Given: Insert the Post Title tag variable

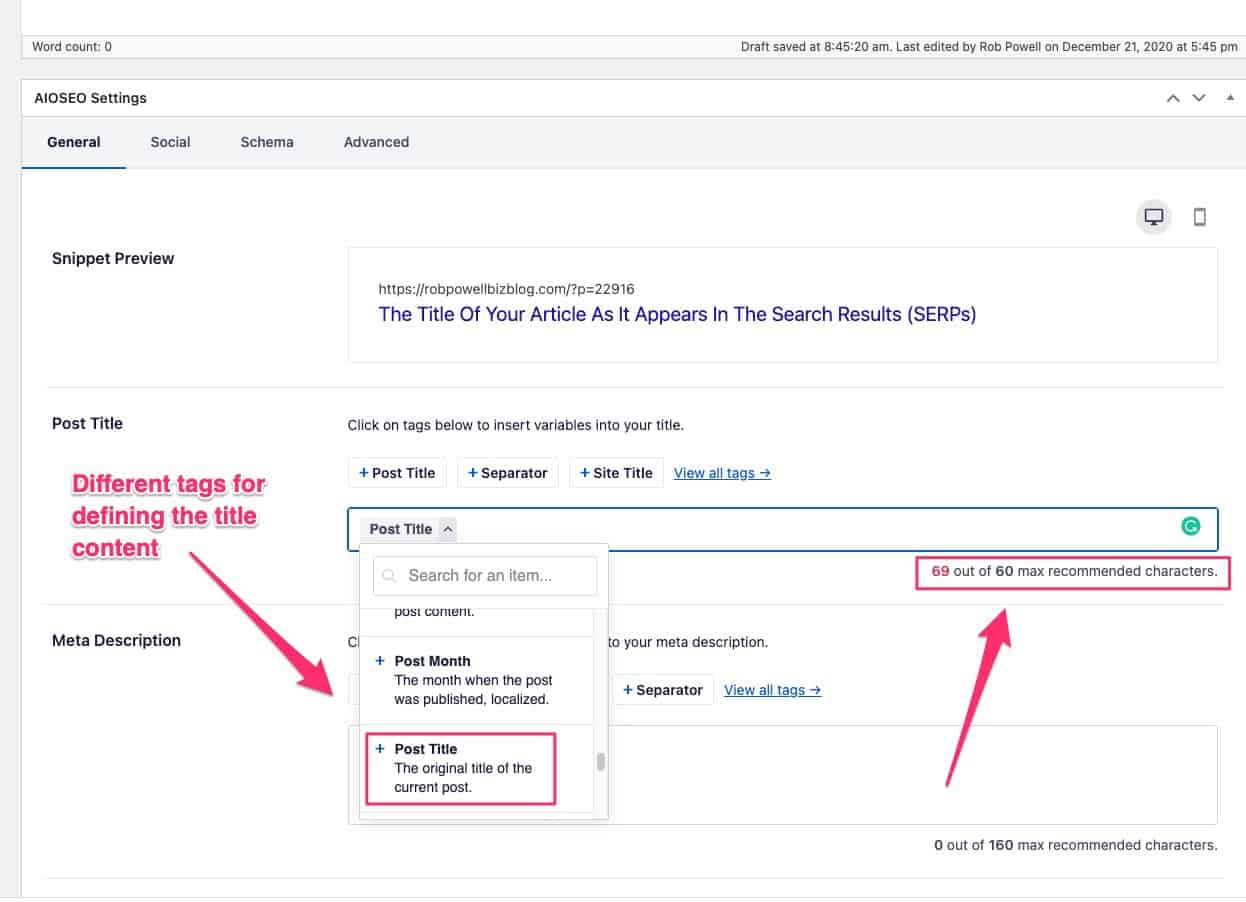Looking at the screenshot, I should pyautogui.click(x=397, y=472).
